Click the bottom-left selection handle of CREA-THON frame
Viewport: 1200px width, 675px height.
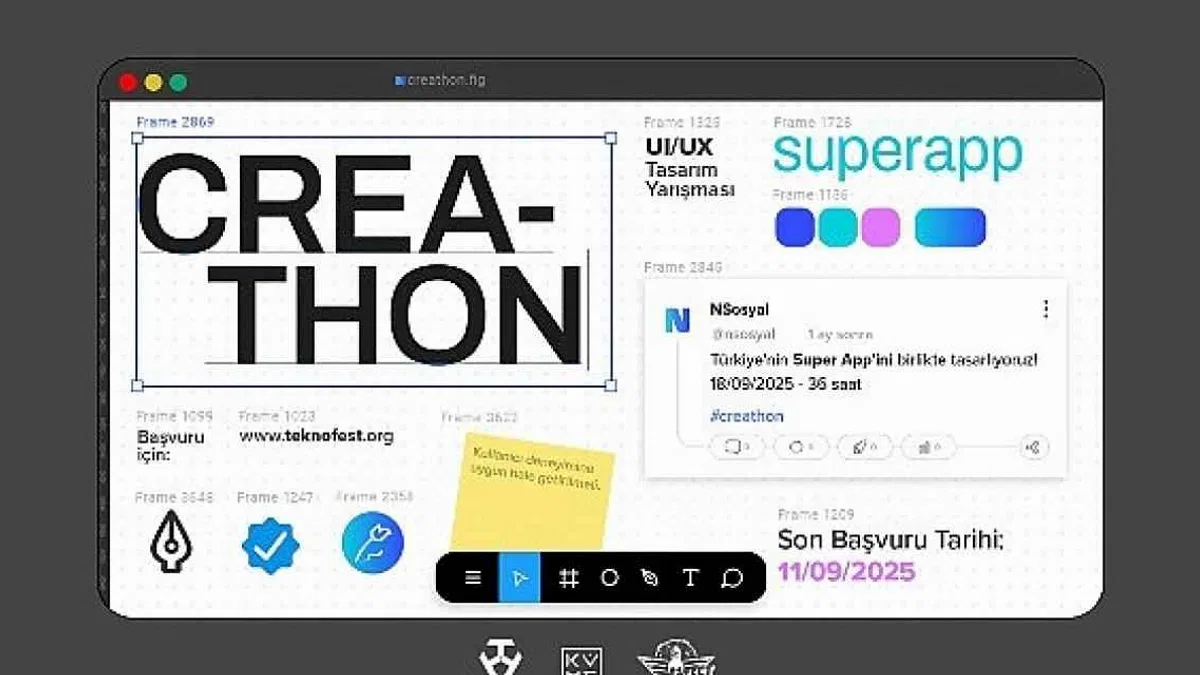[x=137, y=385]
